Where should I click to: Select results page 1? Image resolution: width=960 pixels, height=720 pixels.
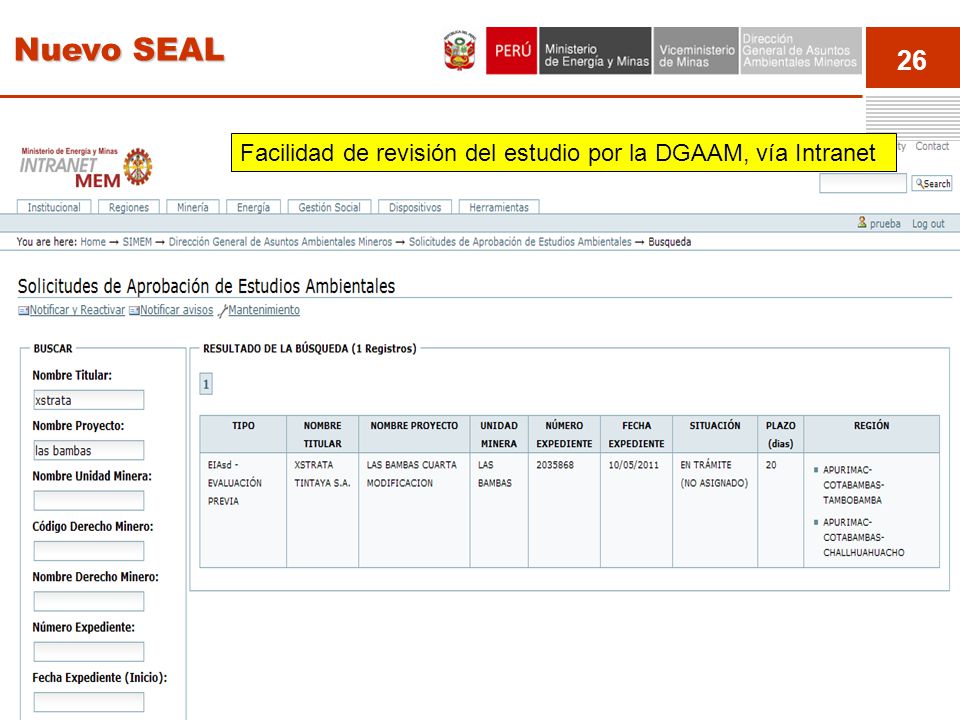coord(206,384)
